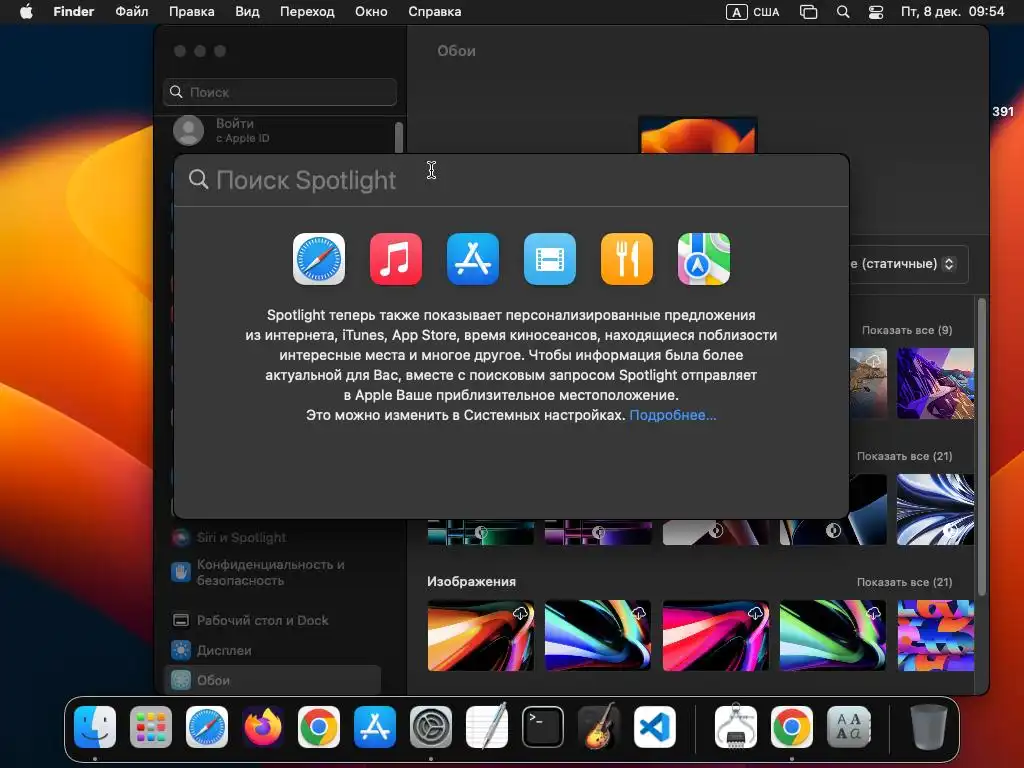Click the date and time in menu bar
The image size is (1024, 768).
tap(953, 12)
